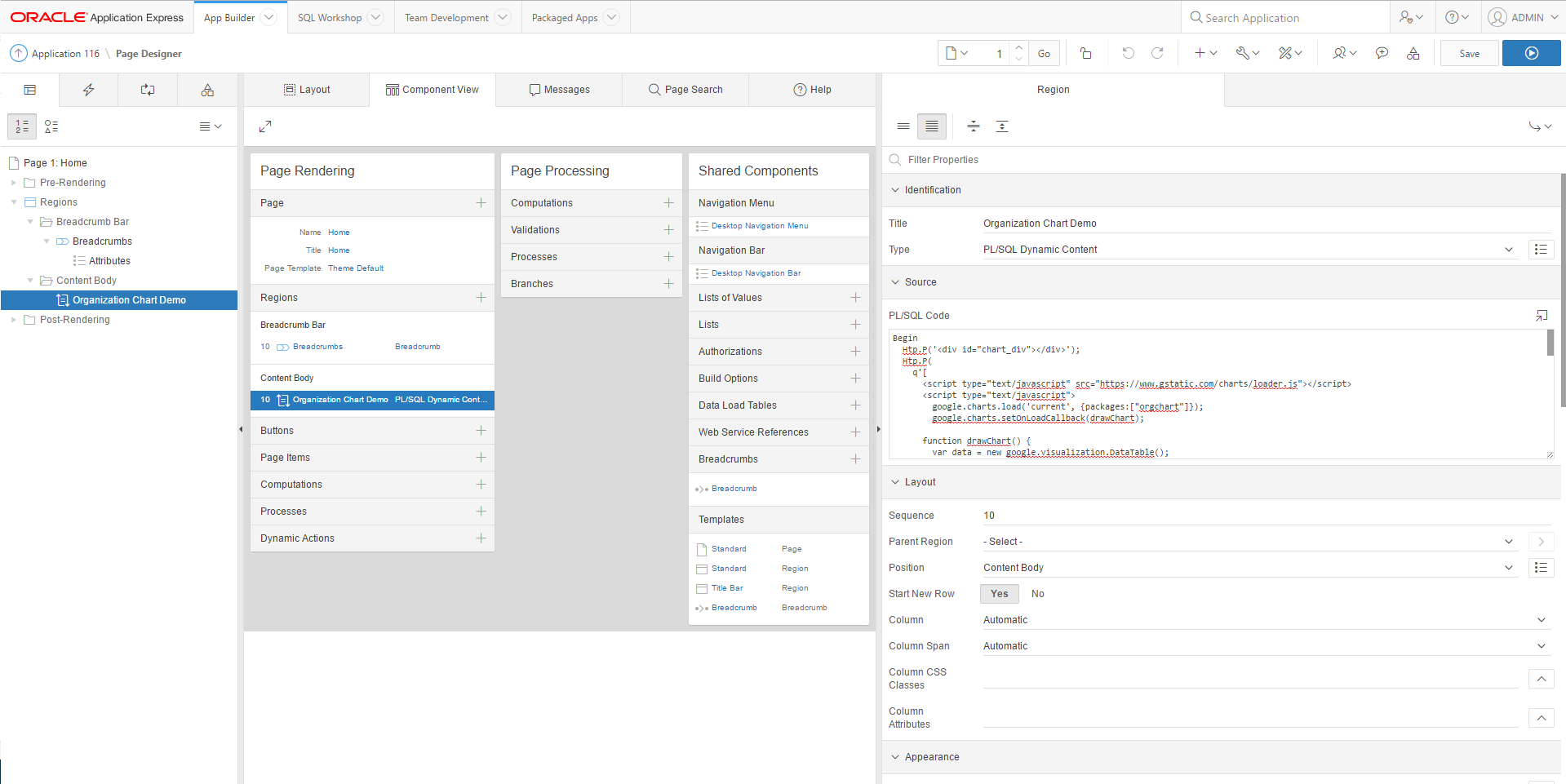Open the Application 116 breadcrumb link
This screenshot has width=1566, height=784.
[x=65, y=54]
